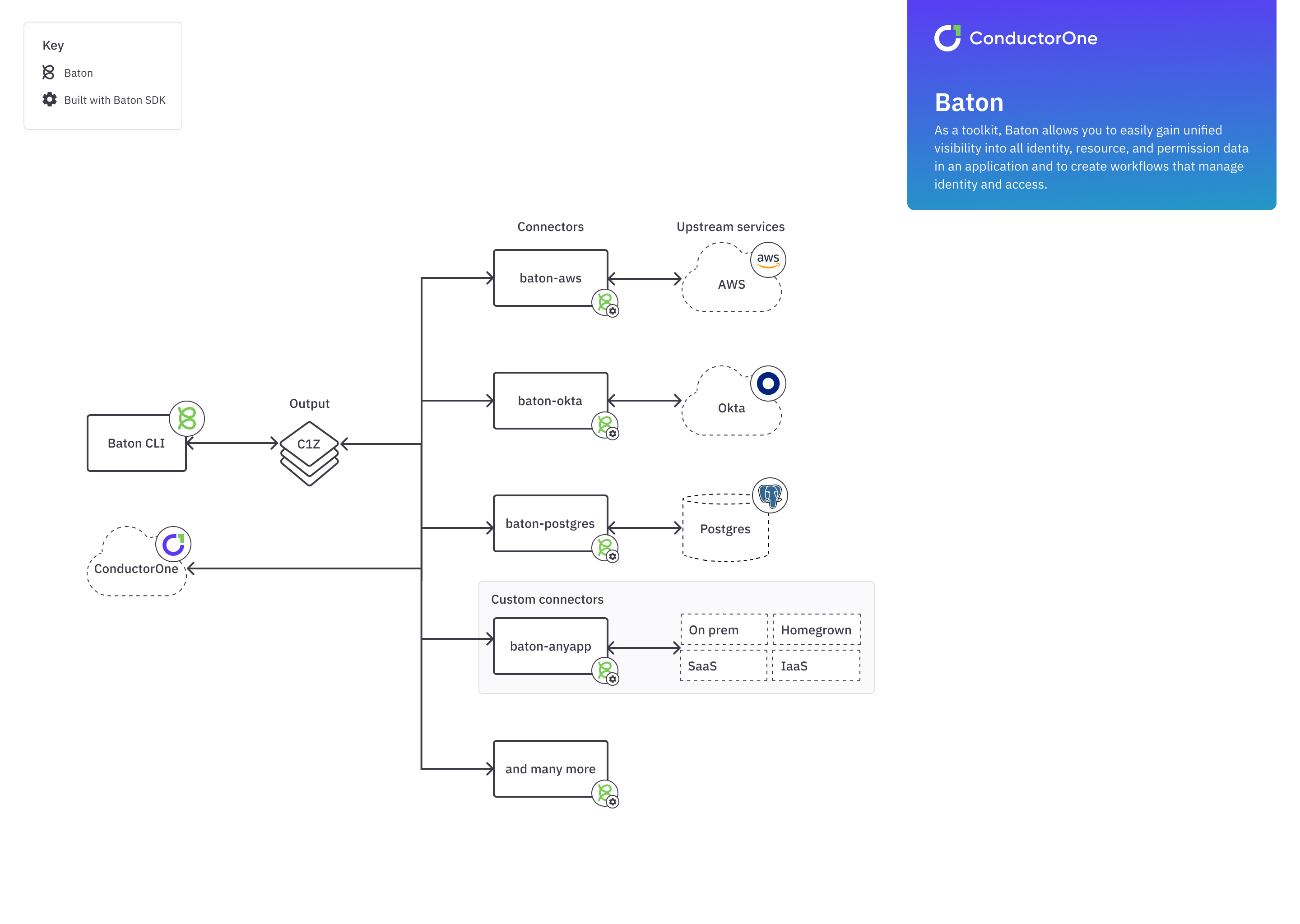Select the baton-postgres connector box
Screen dimensions: 1300x924
tap(550, 523)
